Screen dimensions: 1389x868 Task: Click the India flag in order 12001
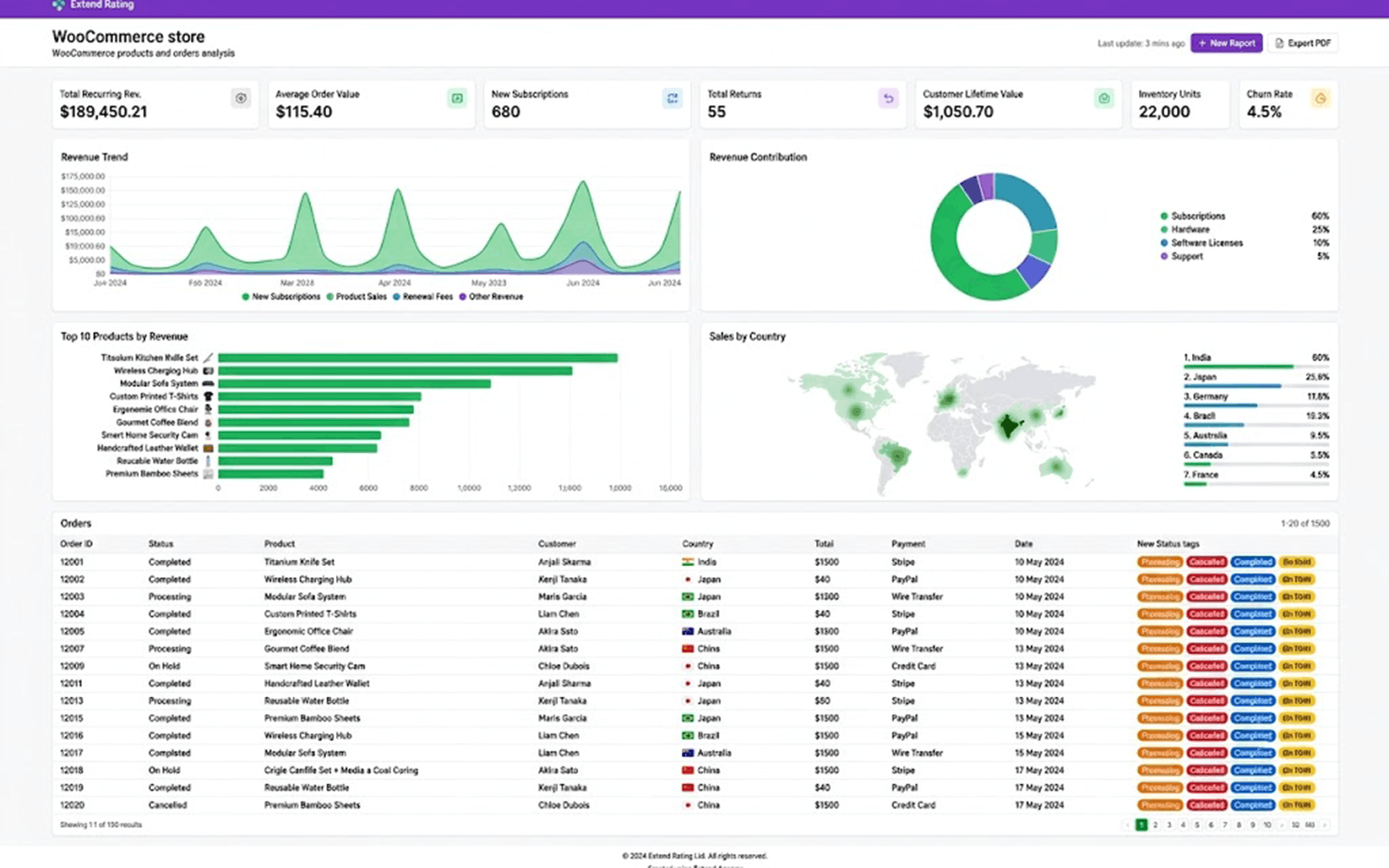point(688,562)
